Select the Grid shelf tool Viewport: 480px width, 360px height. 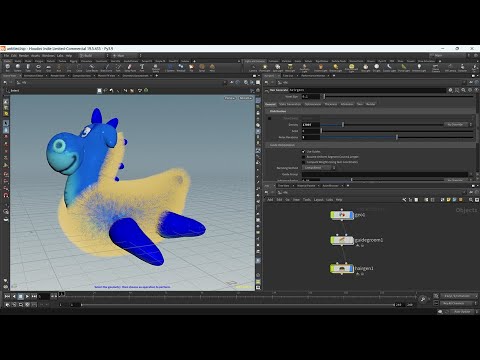click(x=49, y=68)
